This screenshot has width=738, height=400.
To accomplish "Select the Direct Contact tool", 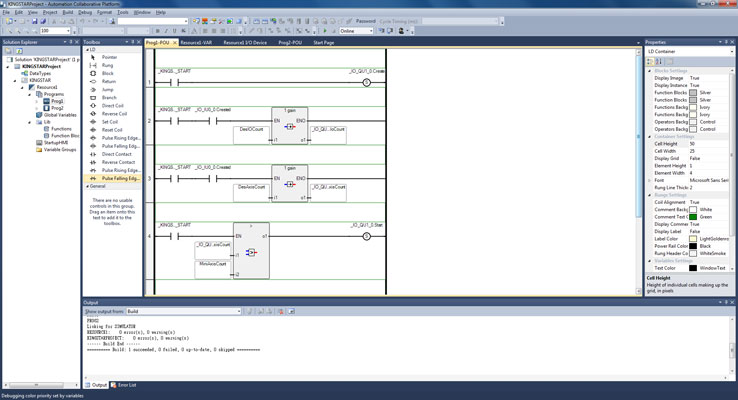I will point(113,154).
